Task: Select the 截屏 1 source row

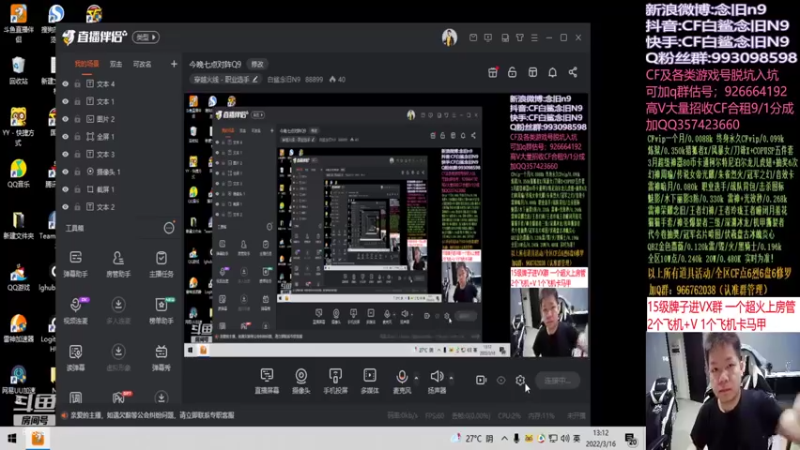Action: click(118, 189)
